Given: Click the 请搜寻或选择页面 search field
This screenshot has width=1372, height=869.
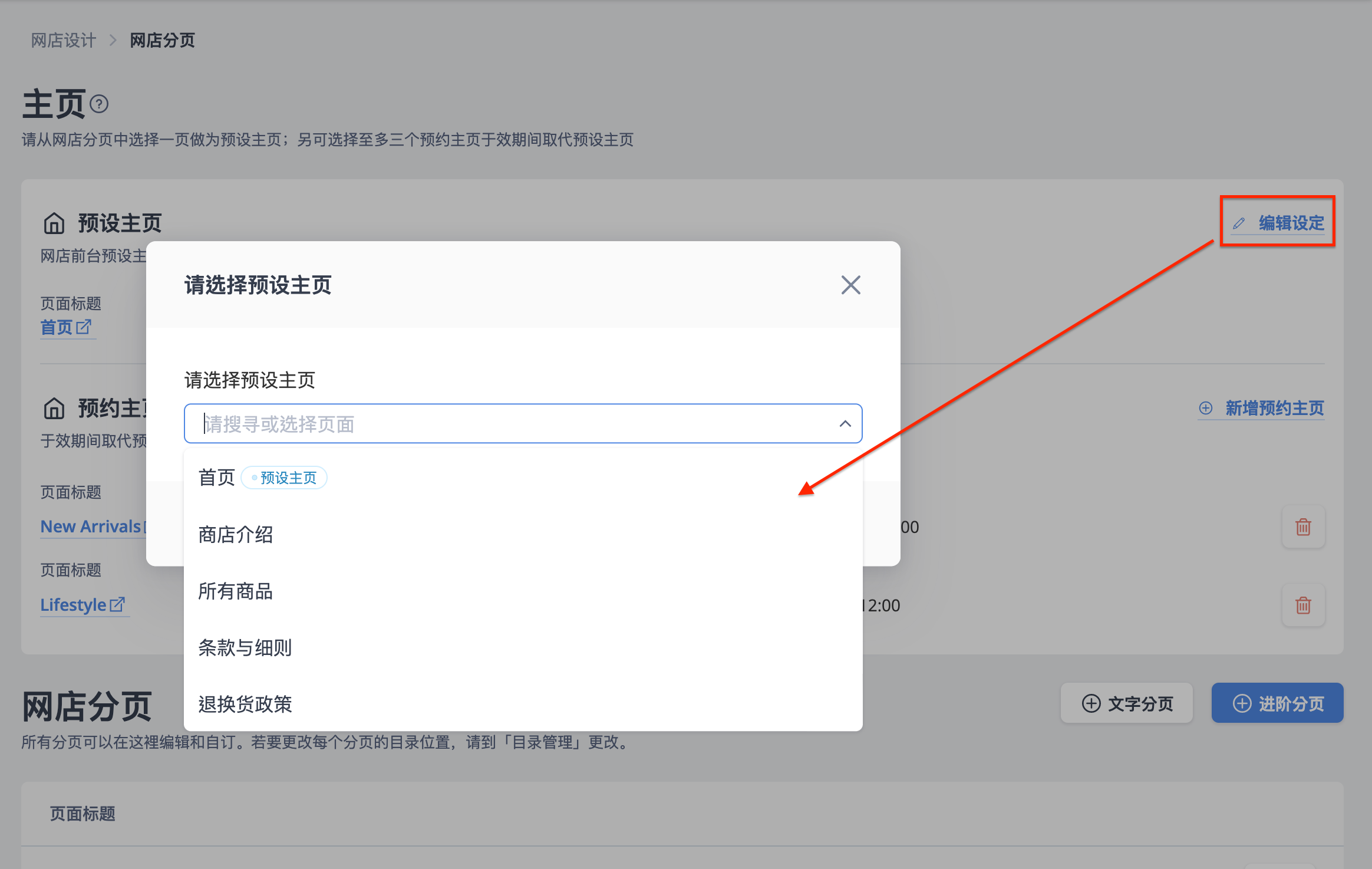Looking at the screenshot, I should coord(523,423).
